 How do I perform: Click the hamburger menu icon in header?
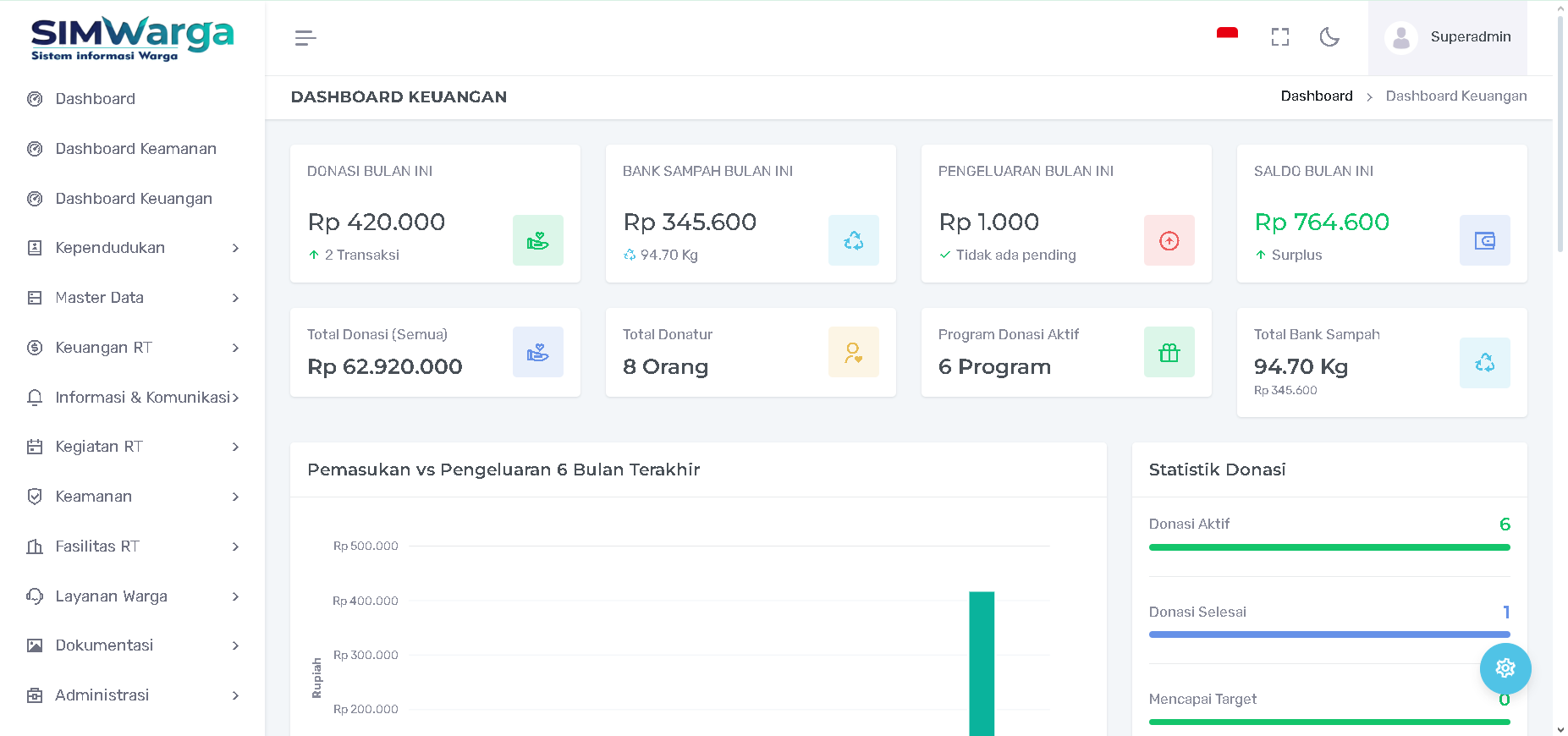point(305,38)
